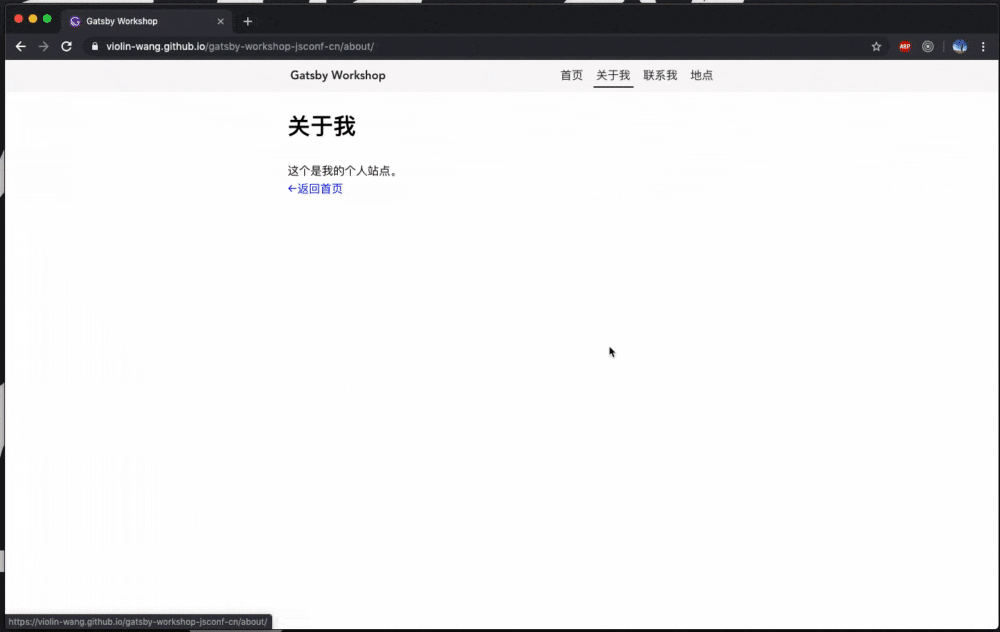Screen dimensions: 1000x632
Task: Click the Gatsby Workshop site title
Action: coord(338,75)
